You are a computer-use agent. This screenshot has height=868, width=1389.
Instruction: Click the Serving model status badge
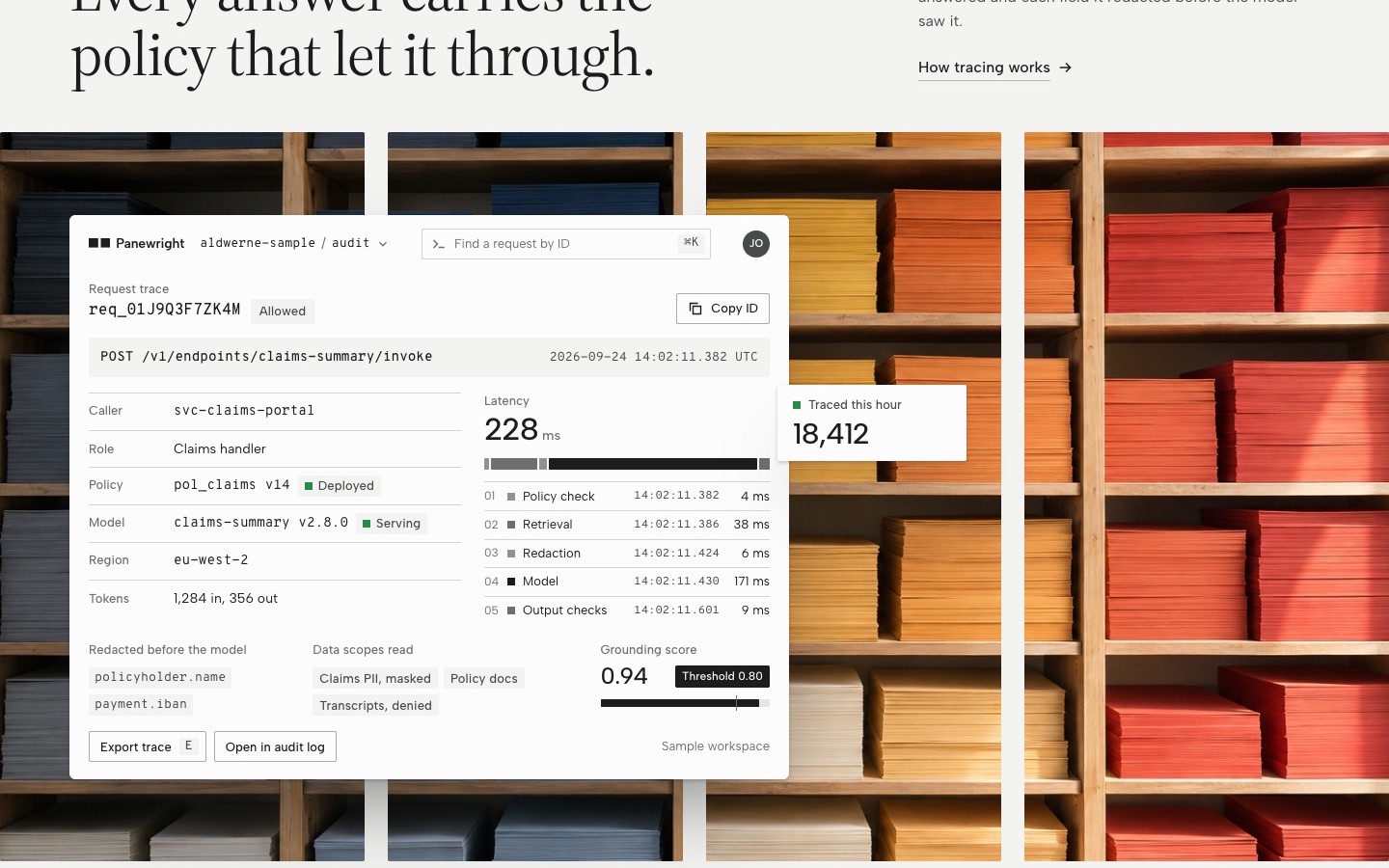point(392,524)
